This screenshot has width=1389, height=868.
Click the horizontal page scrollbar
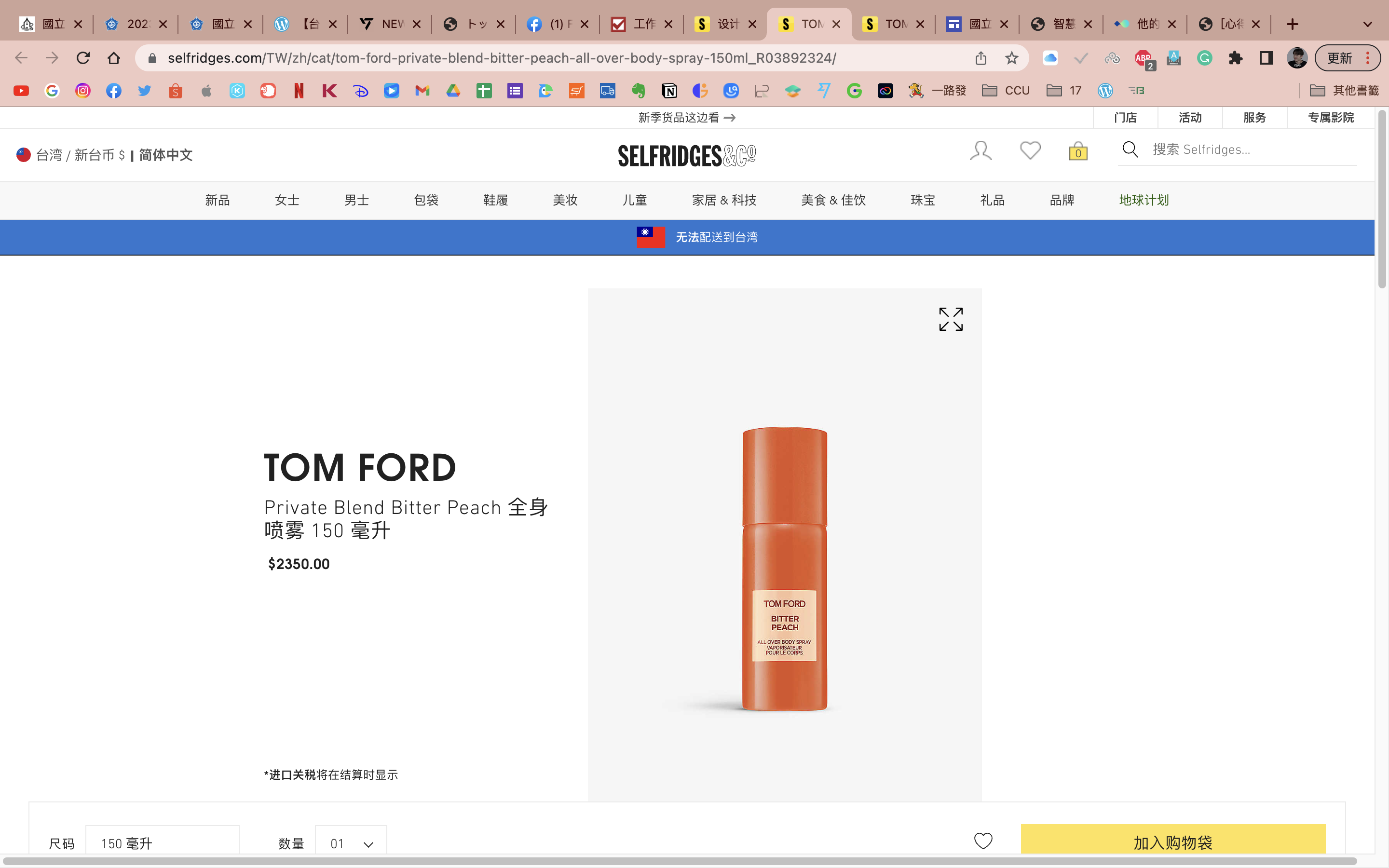click(x=680, y=861)
